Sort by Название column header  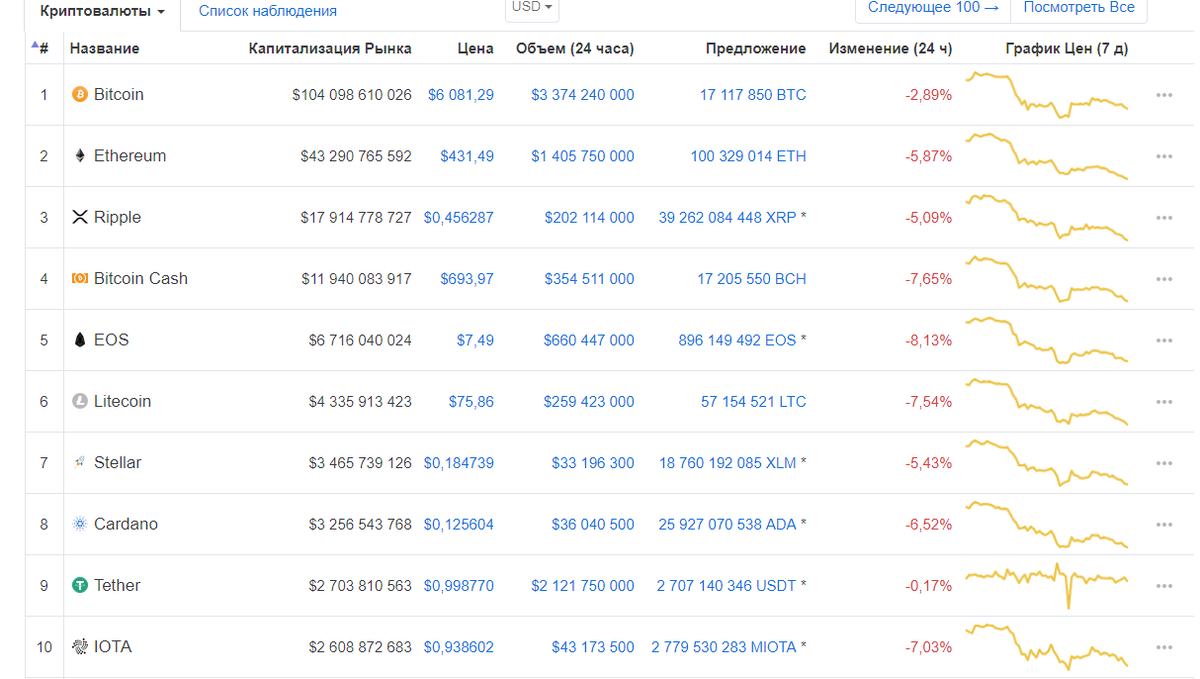click(x=104, y=48)
